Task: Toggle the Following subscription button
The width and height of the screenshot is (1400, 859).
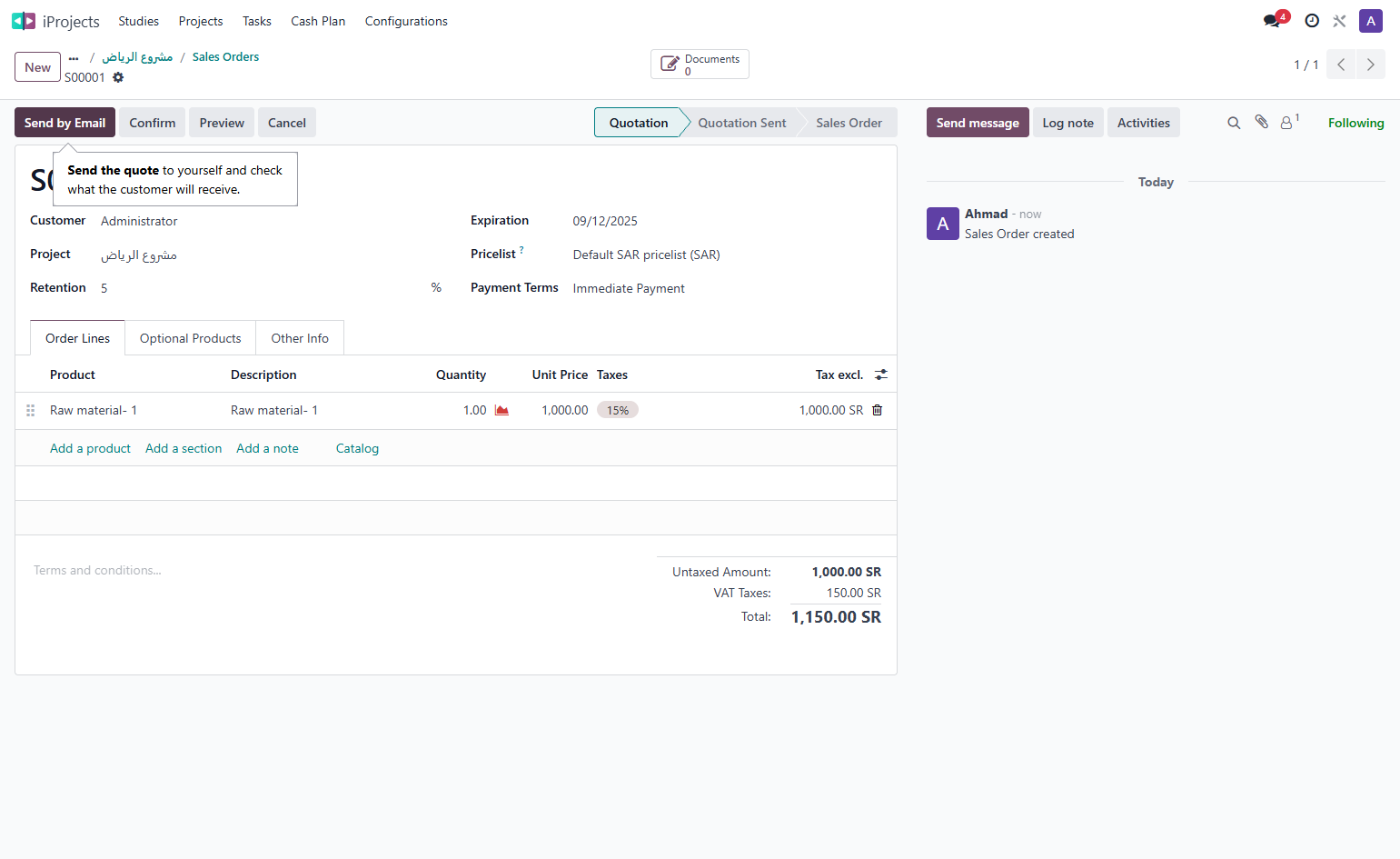Action: pos(1355,123)
